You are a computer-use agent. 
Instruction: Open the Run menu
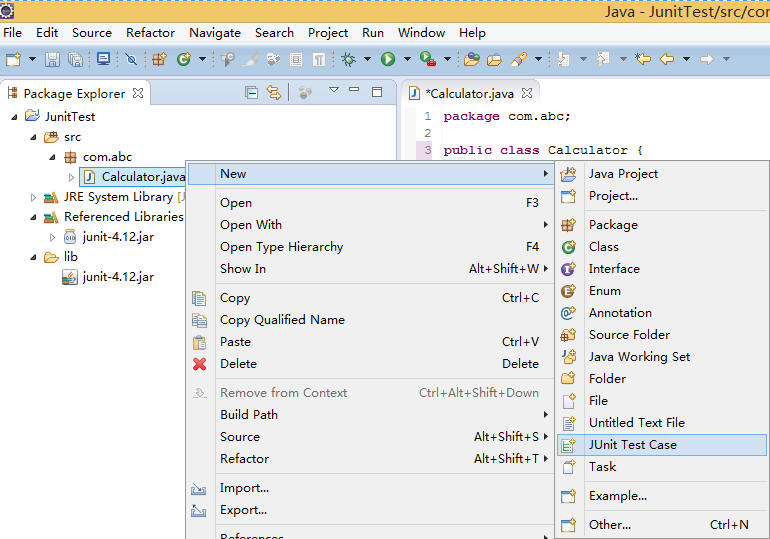[373, 33]
